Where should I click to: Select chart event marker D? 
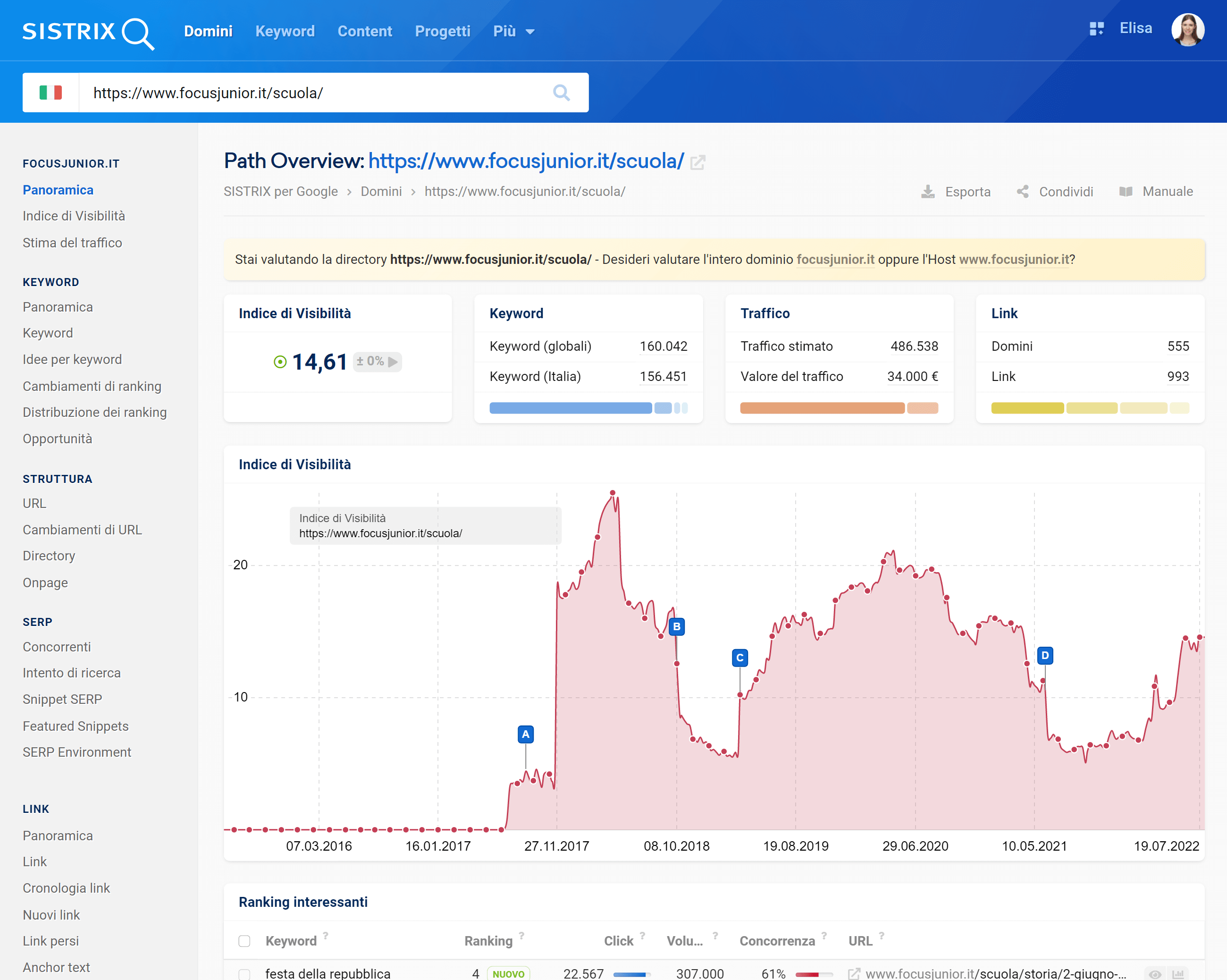click(x=1044, y=655)
